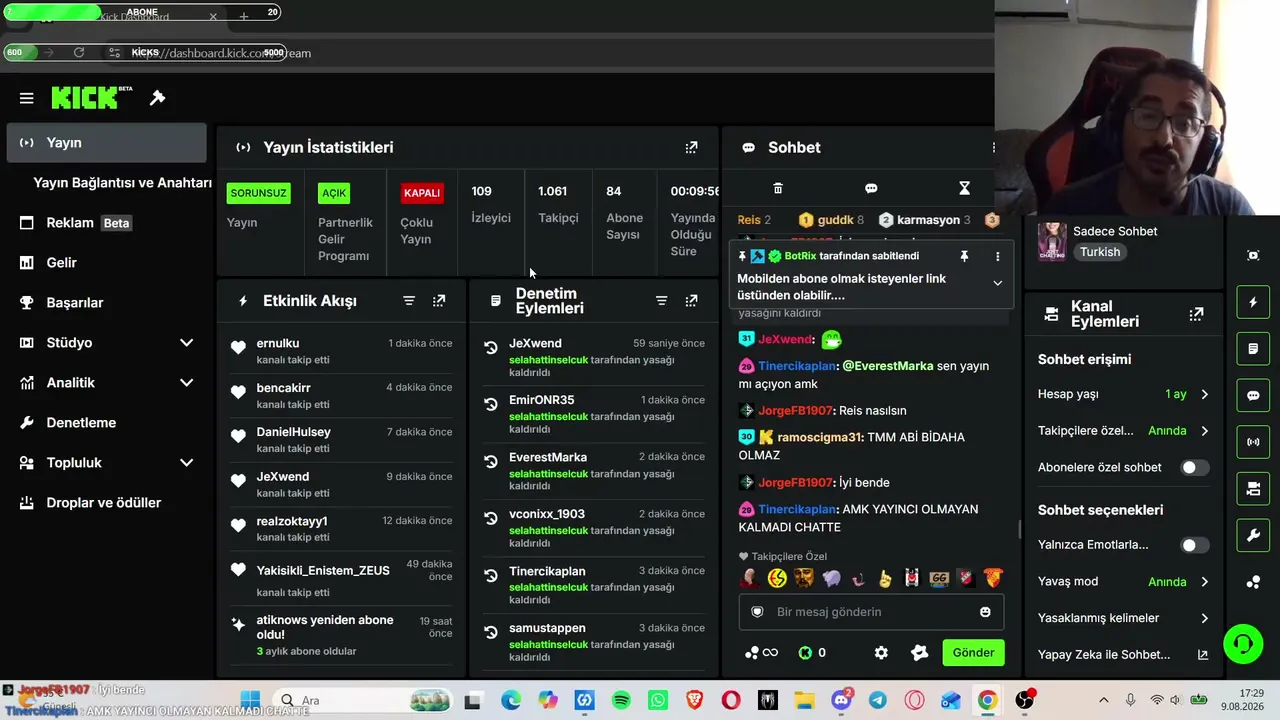1280x720 pixels.
Task: Open the Denetim Eylemleri filter icon
Action: (x=661, y=301)
